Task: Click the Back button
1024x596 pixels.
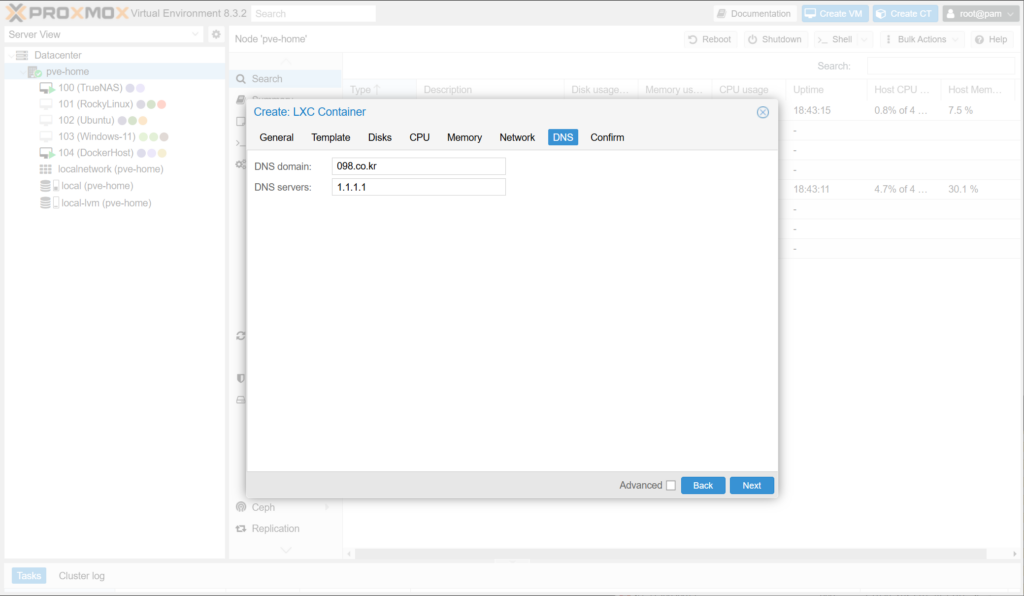Action: (x=703, y=485)
